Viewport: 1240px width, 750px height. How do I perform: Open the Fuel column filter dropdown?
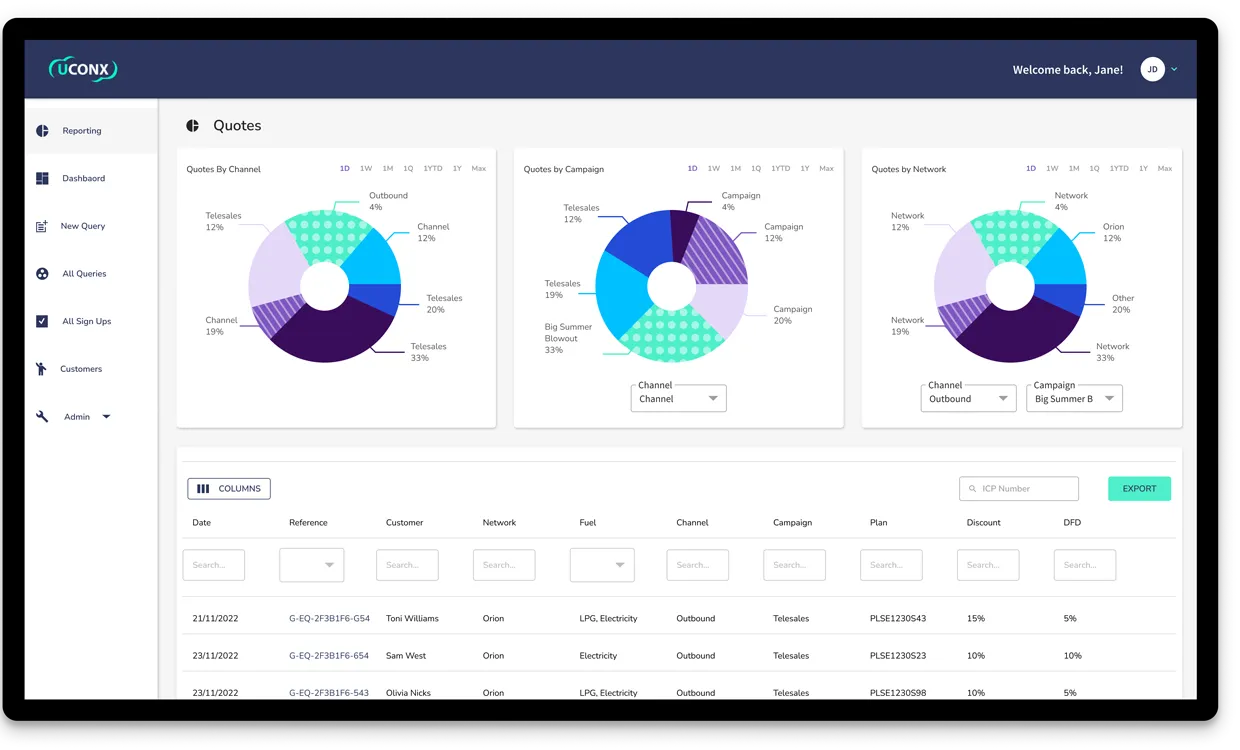pos(602,565)
